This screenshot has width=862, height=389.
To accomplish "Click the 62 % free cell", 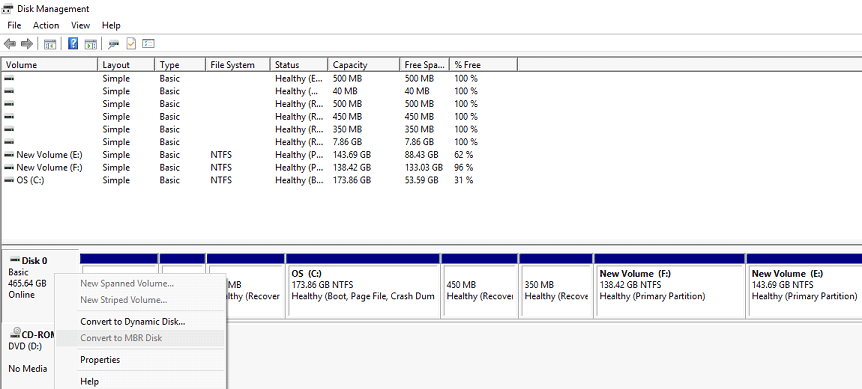I will click(x=463, y=155).
